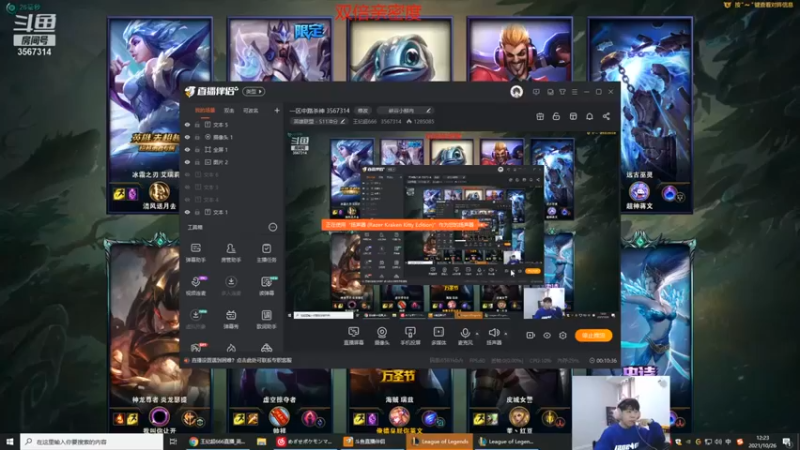Add a new scene with the plus icon
Image resolution: width=800 pixels, height=450 pixels.
pyautogui.click(x=277, y=110)
